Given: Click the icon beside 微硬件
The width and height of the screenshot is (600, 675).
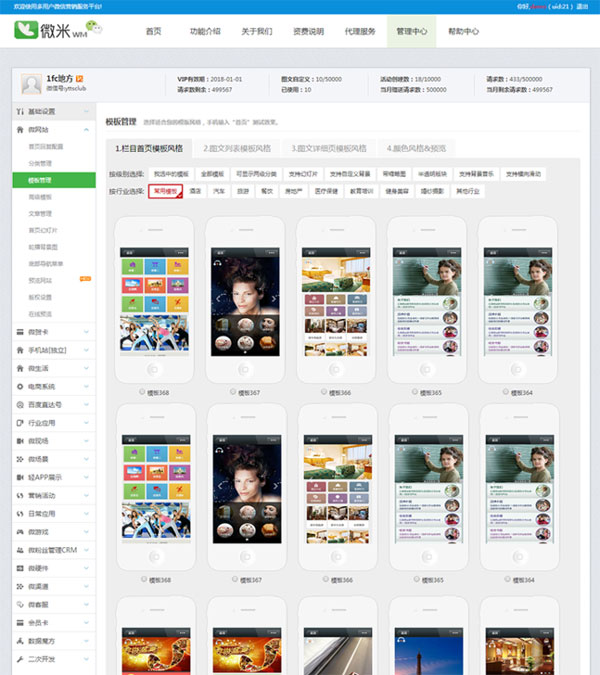Looking at the screenshot, I should [x=20, y=568].
